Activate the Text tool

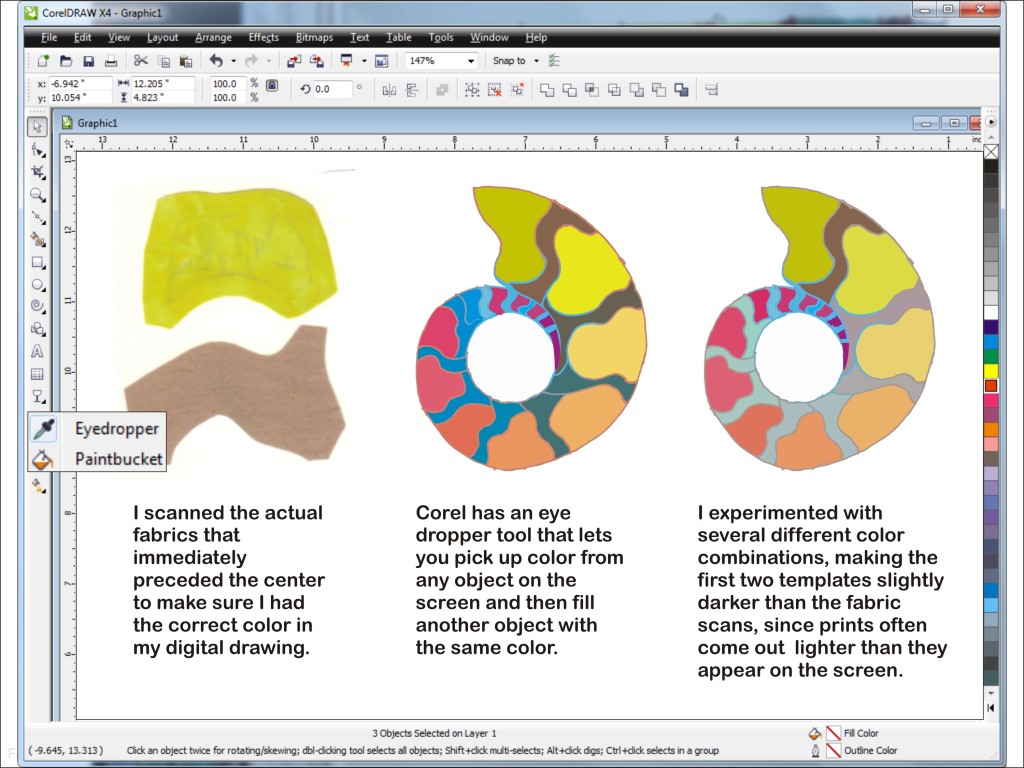pos(37,351)
